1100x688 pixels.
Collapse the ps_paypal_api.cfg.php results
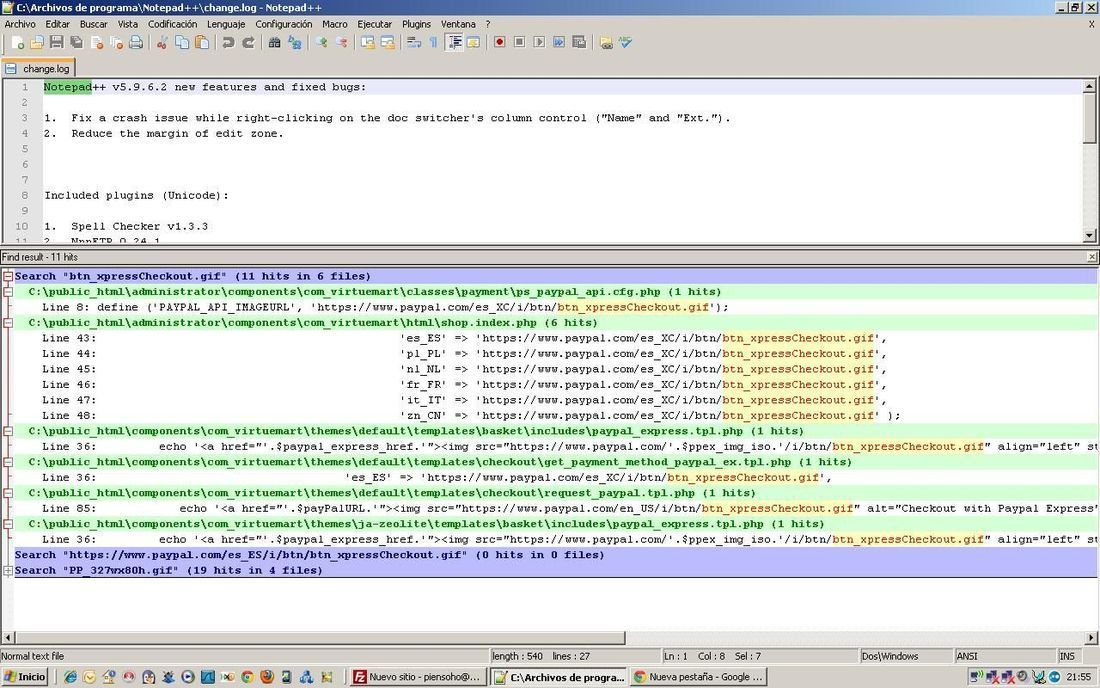[x=8, y=292]
